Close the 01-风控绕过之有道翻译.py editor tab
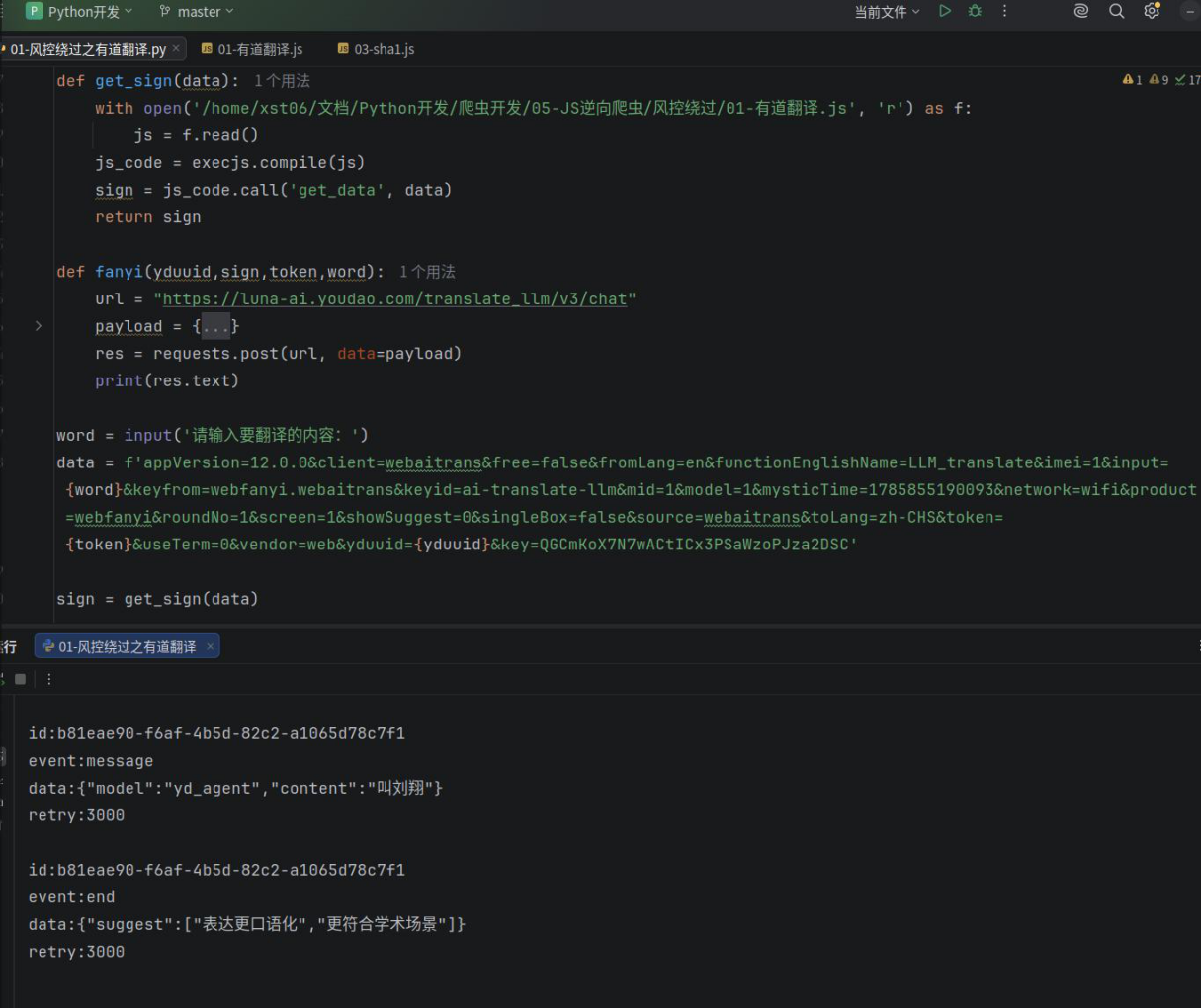The image size is (1201, 1008). pyautogui.click(x=176, y=47)
